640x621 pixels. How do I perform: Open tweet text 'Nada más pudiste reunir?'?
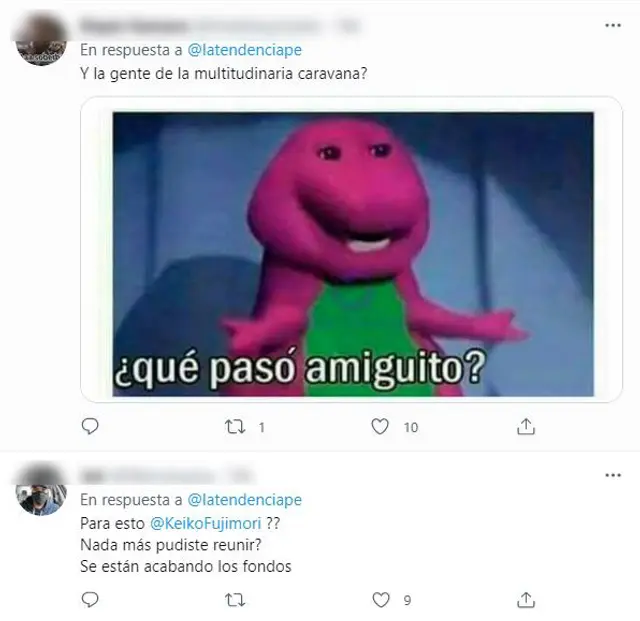tap(171, 545)
